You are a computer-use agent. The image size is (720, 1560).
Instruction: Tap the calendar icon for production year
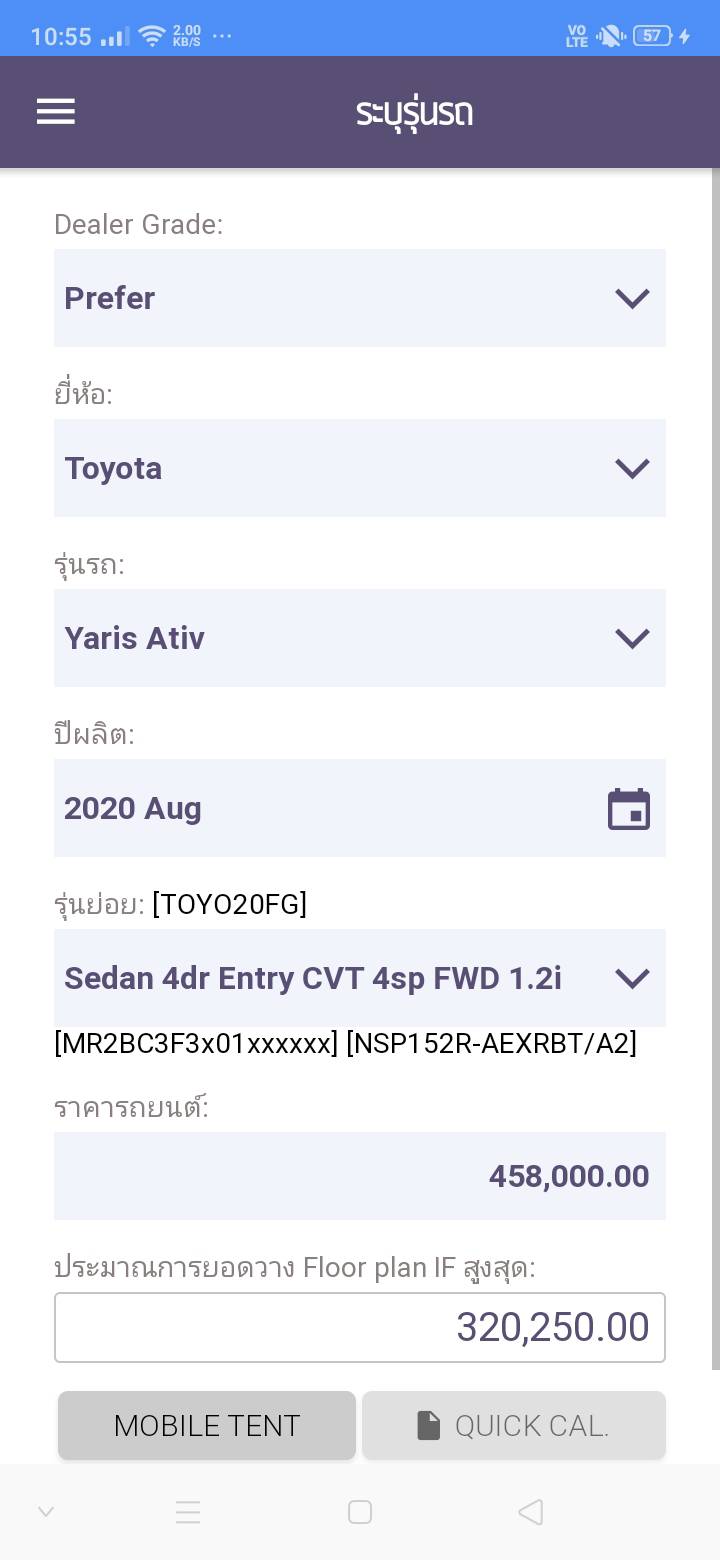629,809
